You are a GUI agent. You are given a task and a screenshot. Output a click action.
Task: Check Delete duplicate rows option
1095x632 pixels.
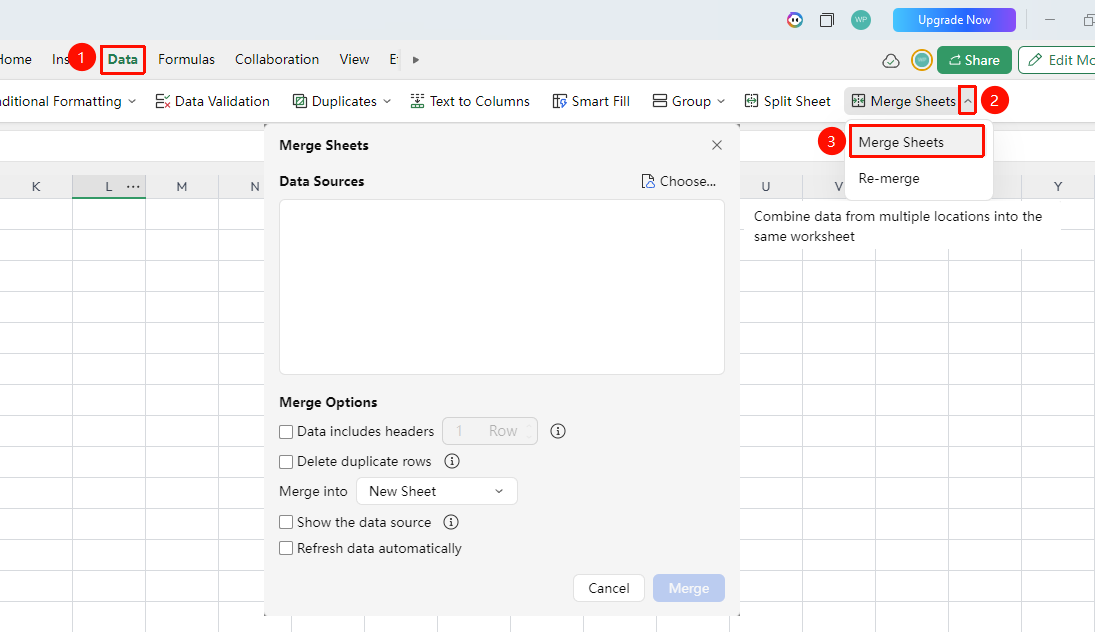point(286,462)
